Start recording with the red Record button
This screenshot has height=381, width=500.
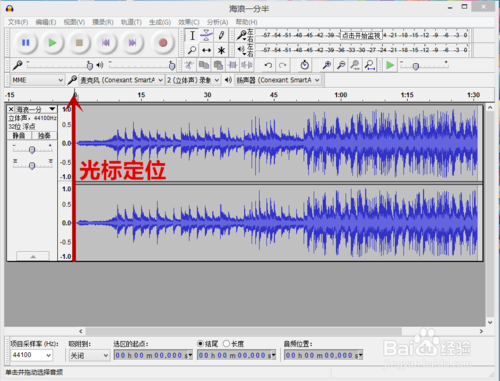click(163, 43)
